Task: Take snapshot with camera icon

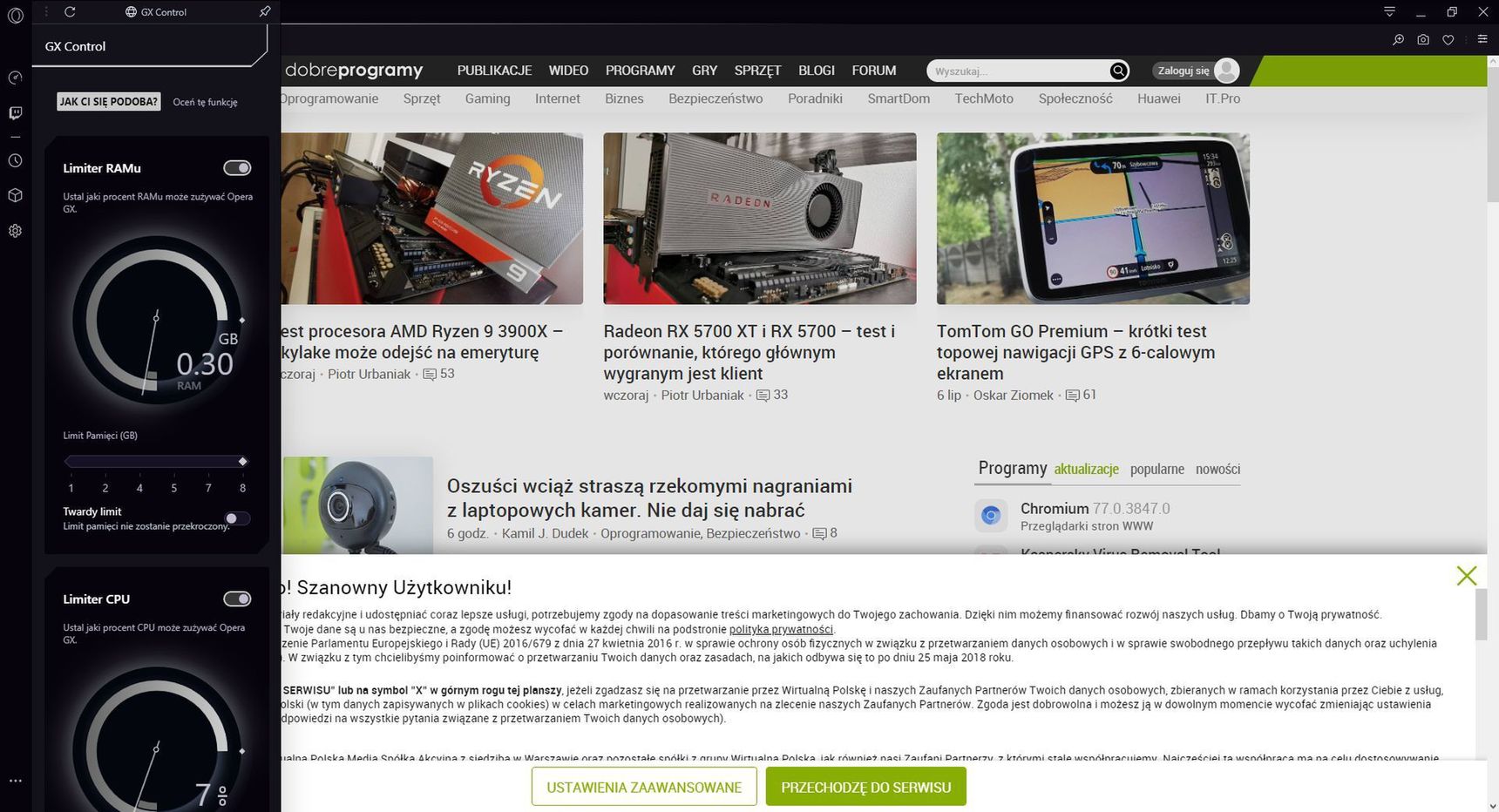Action: click(x=1423, y=39)
